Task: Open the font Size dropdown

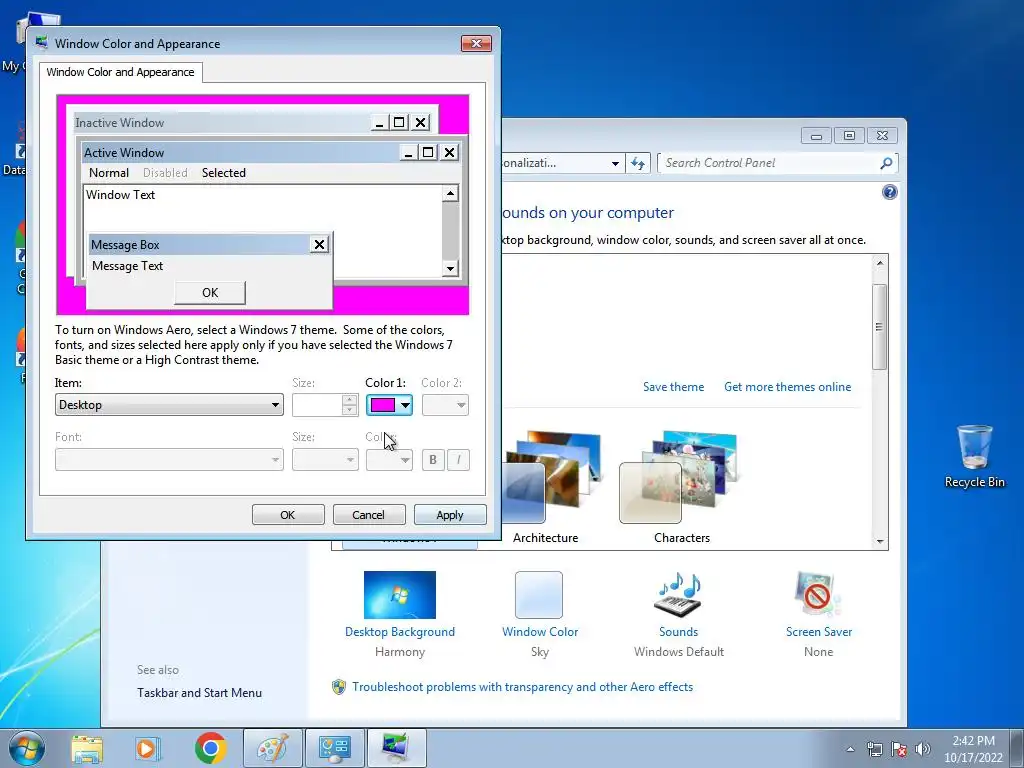Action: click(325, 460)
